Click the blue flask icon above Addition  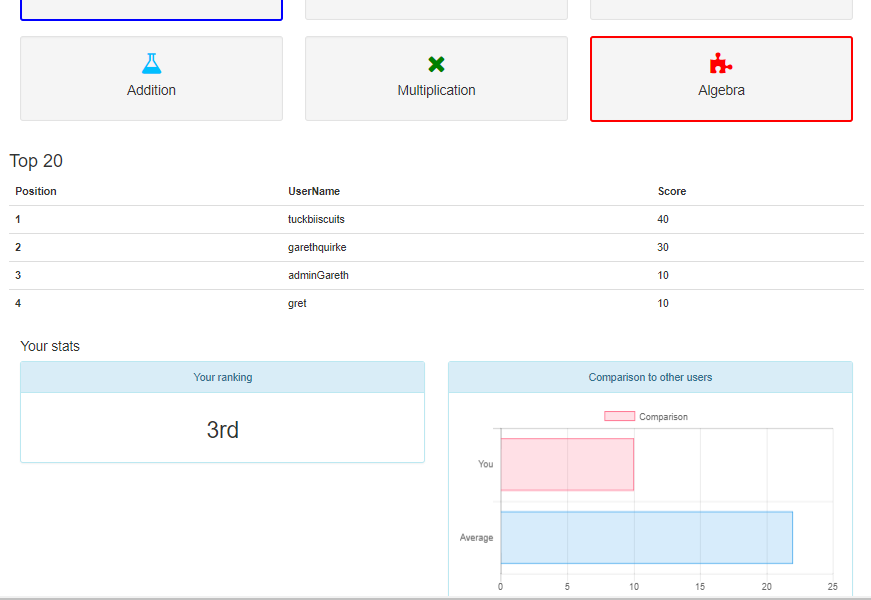pos(151,64)
